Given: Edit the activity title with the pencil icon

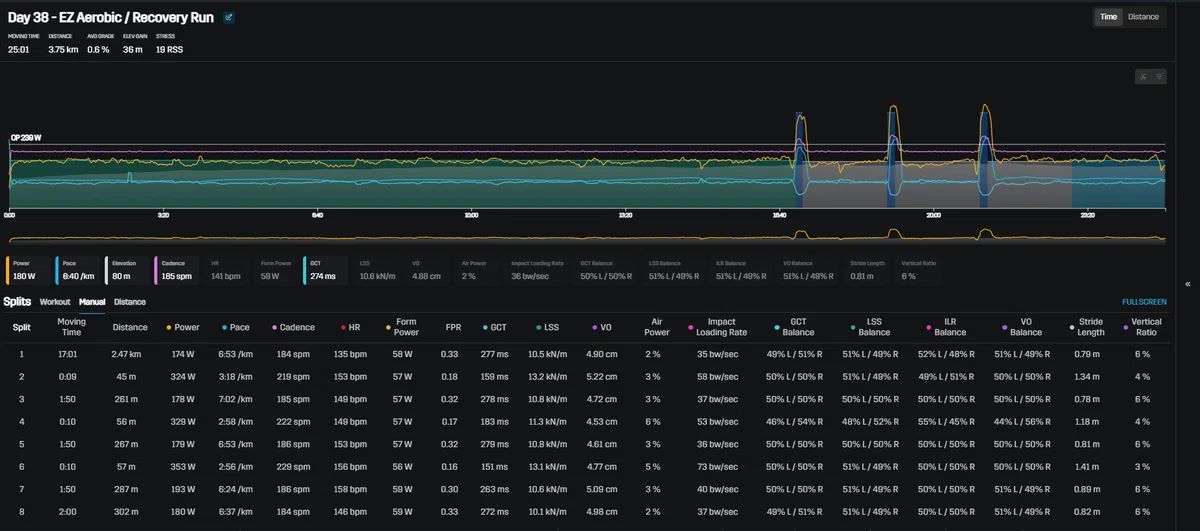Looking at the screenshot, I should pos(229,17).
